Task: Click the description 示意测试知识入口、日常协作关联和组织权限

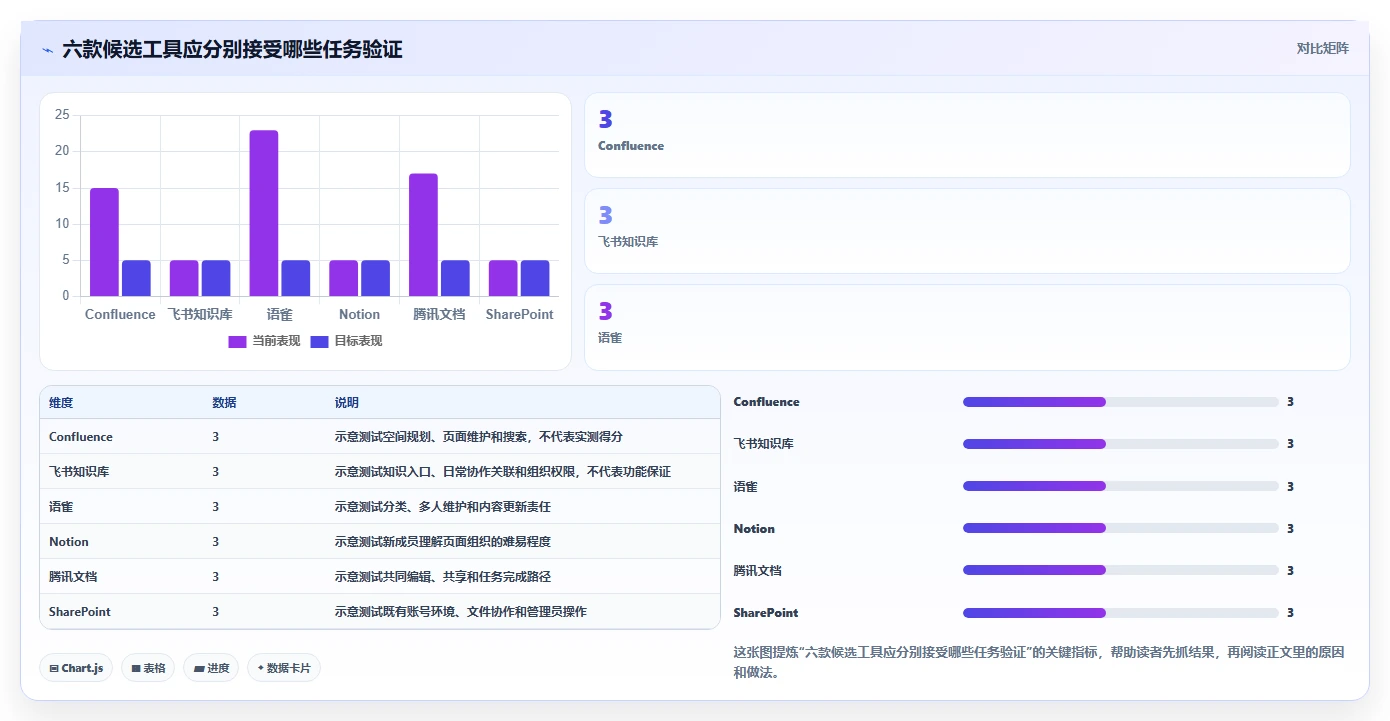Action: point(502,472)
